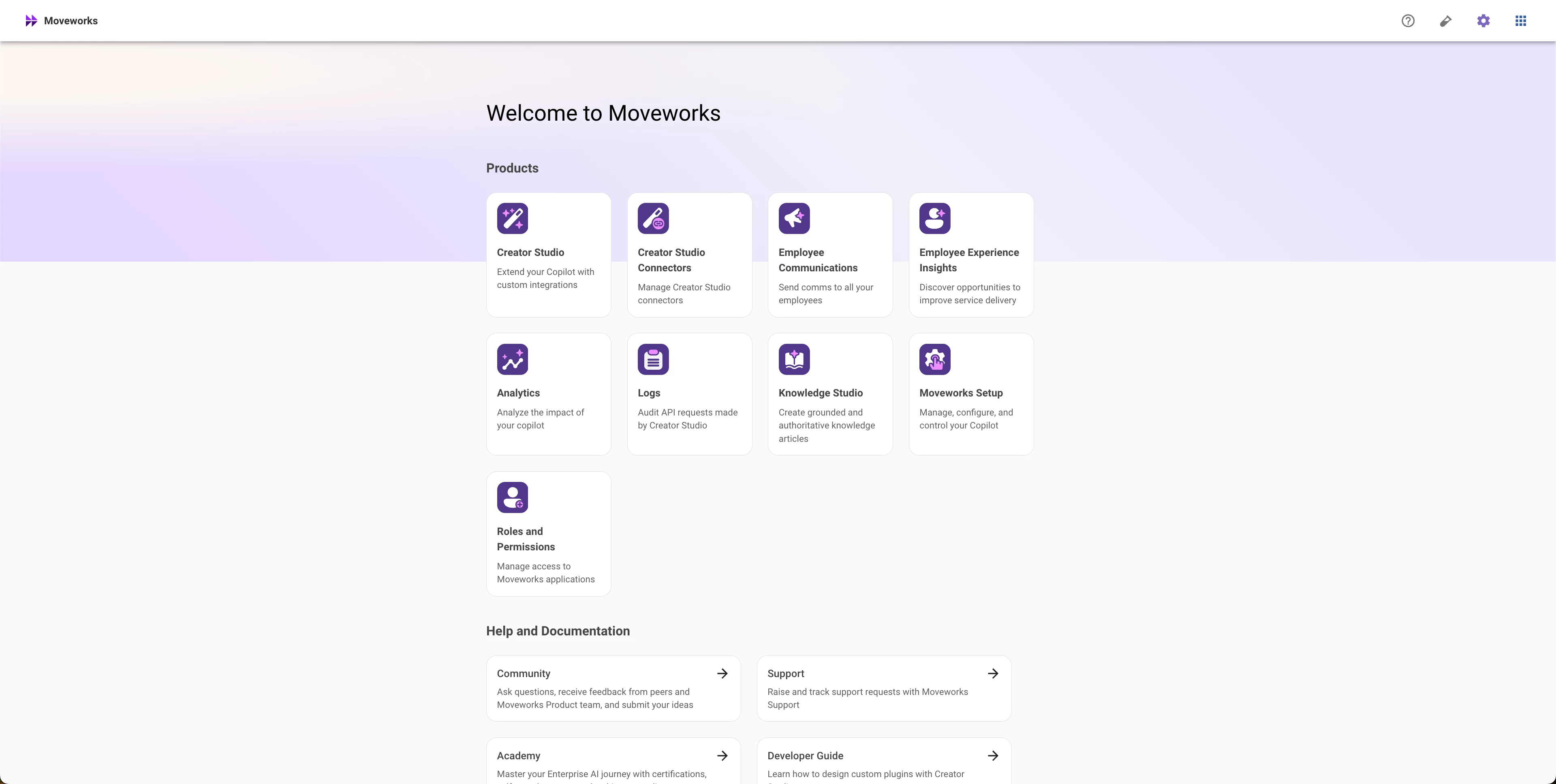Click the settings gear in header

click(1483, 21)
